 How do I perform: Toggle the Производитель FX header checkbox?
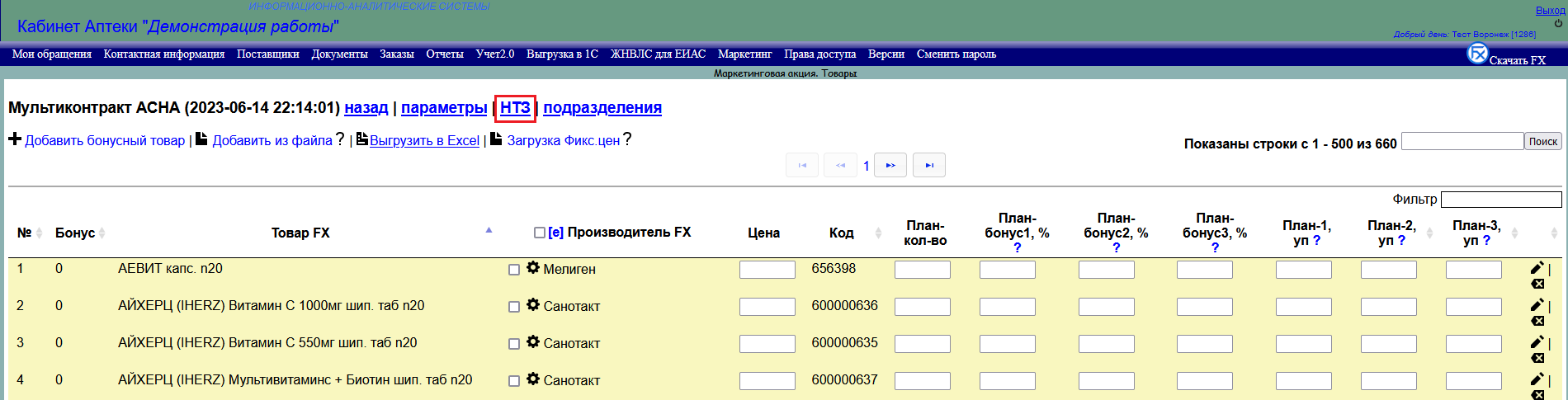(x=540, y=233)
